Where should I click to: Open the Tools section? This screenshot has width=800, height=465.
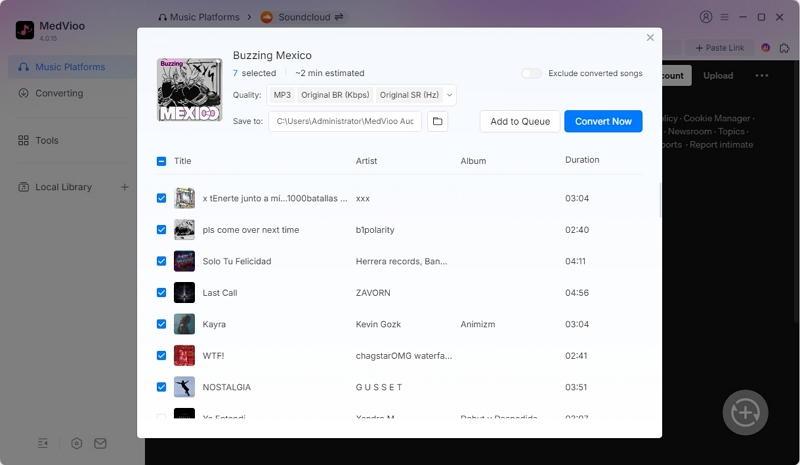46,140
